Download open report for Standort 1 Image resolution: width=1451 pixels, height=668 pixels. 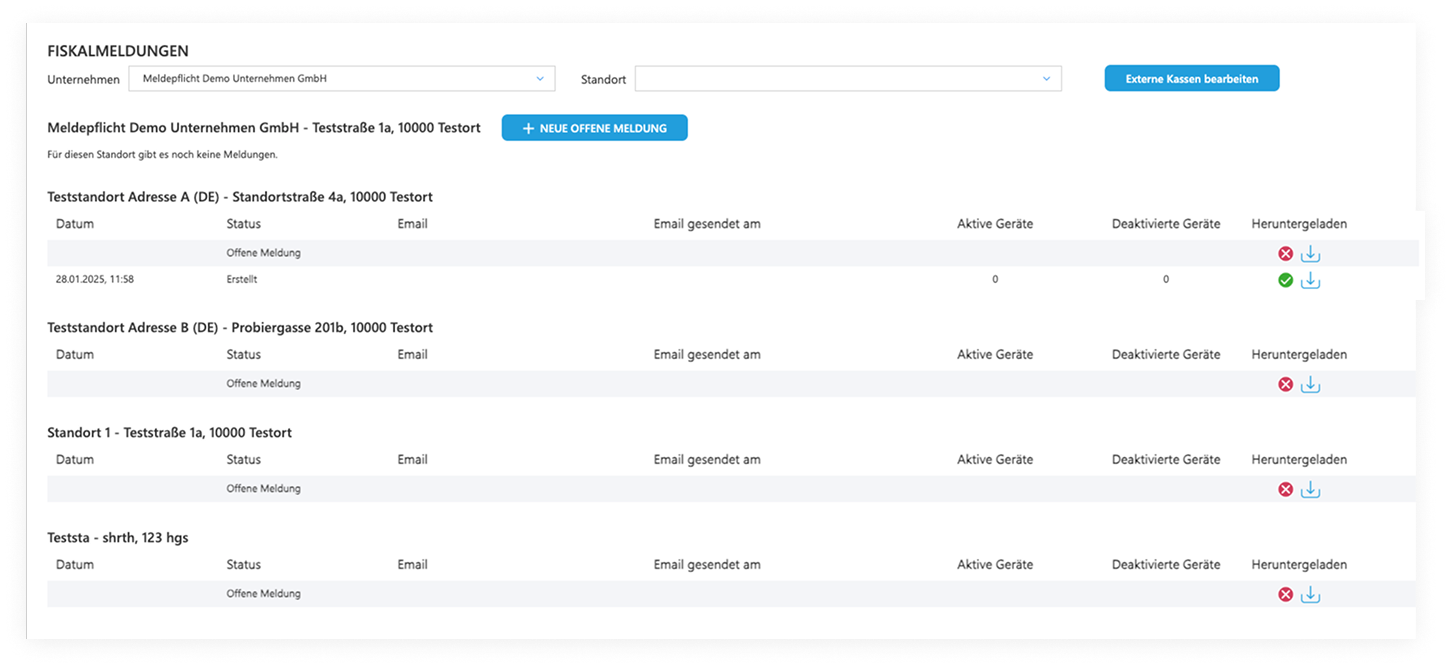point(1310,490)
